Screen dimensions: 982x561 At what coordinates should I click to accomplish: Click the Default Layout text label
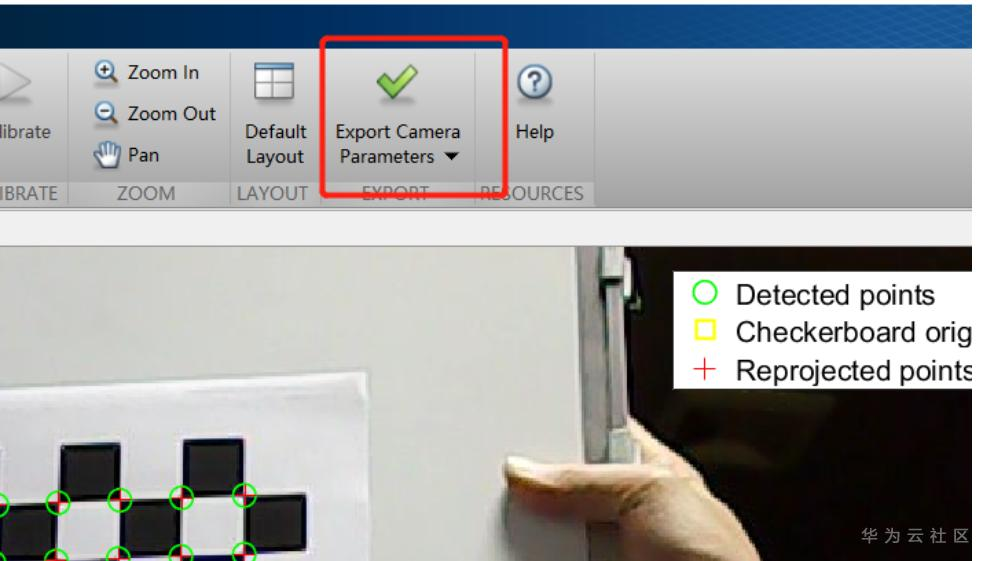(x=276, y=144)
